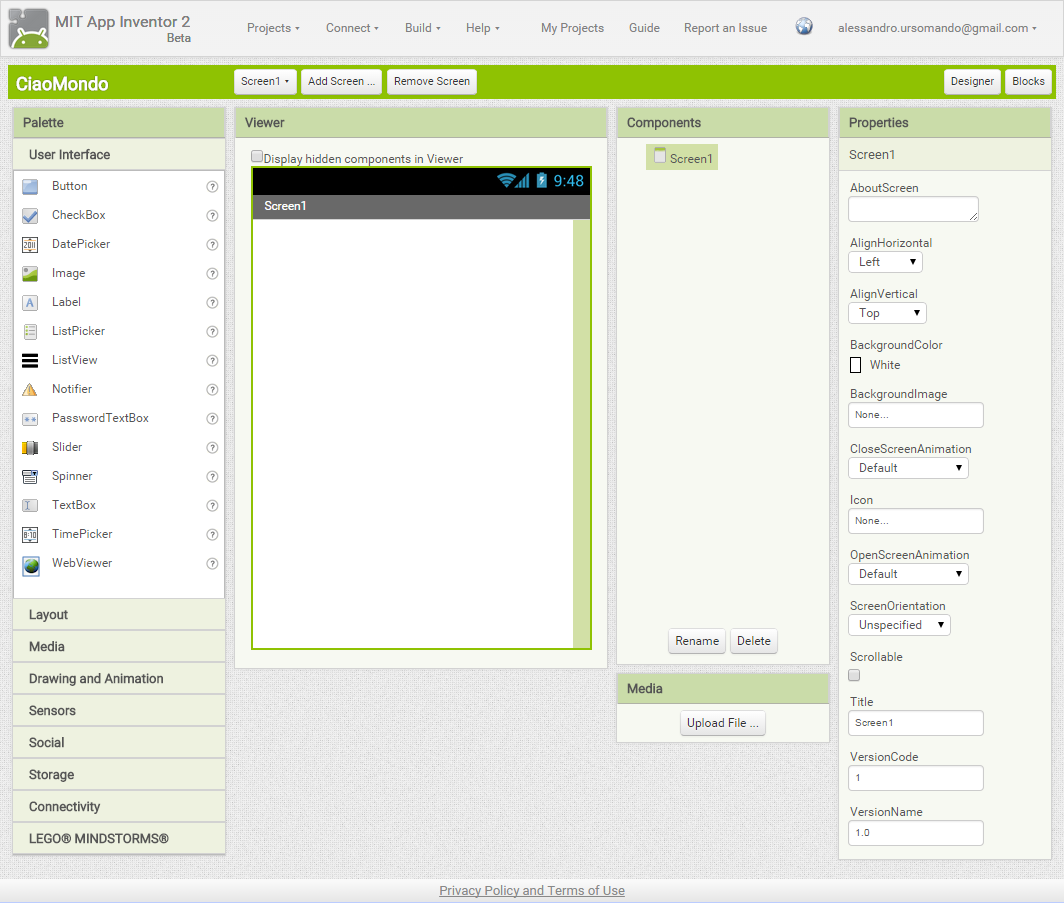
Task: Click the ListPicker palette icon
Action: tap(30, 332)
